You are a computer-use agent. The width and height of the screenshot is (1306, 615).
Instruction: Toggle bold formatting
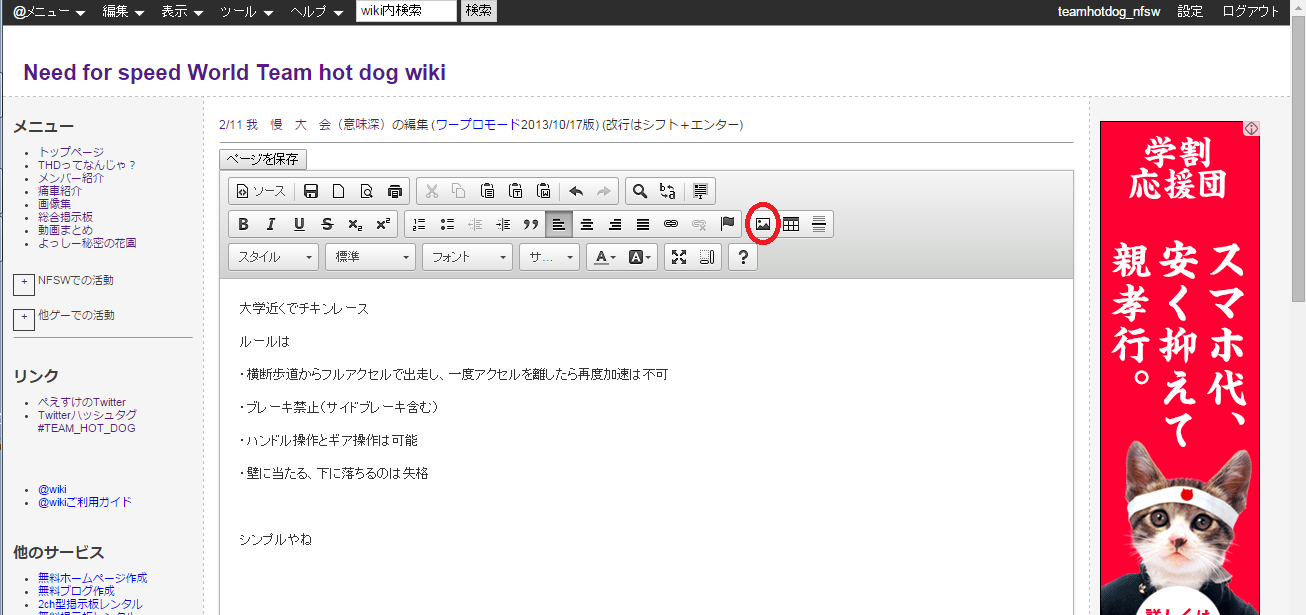tap(243, 224)
